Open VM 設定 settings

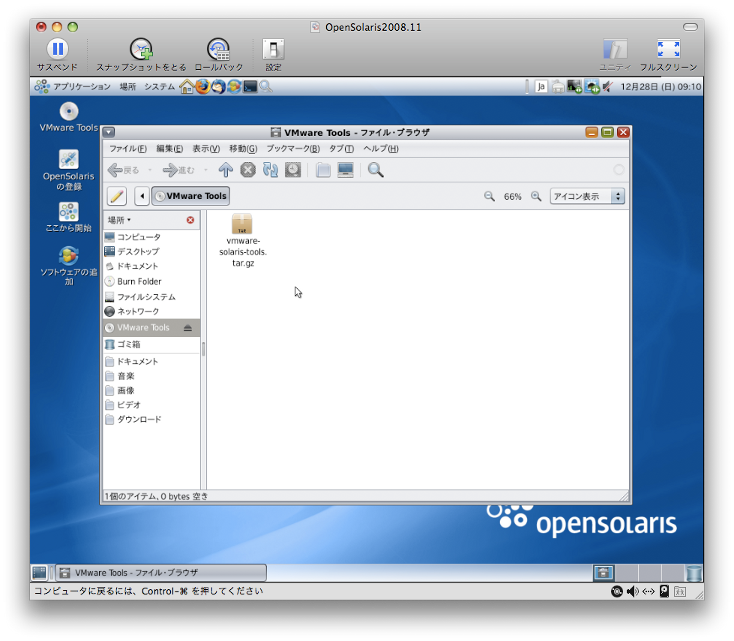tap(273, 55)
